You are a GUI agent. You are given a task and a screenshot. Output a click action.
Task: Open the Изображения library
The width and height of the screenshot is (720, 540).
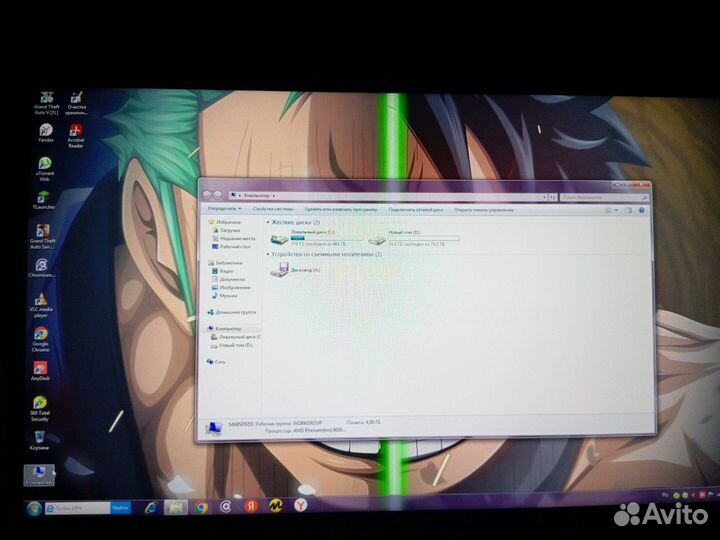(x=231, y=287)
